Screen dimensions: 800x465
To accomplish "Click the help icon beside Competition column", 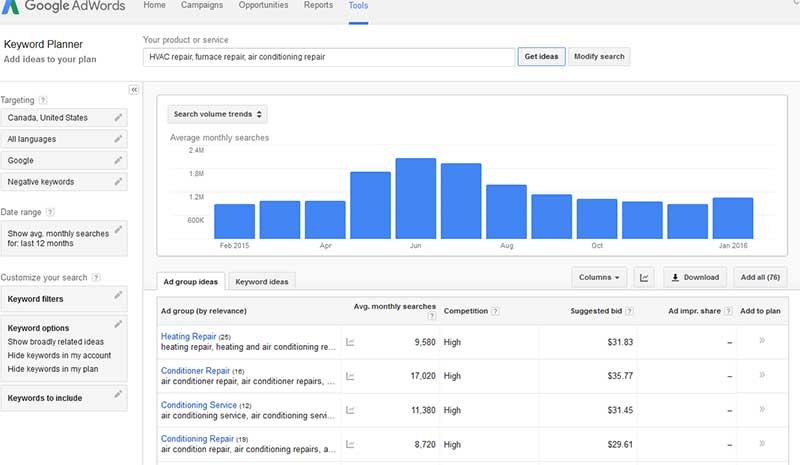I will [495, 311].
